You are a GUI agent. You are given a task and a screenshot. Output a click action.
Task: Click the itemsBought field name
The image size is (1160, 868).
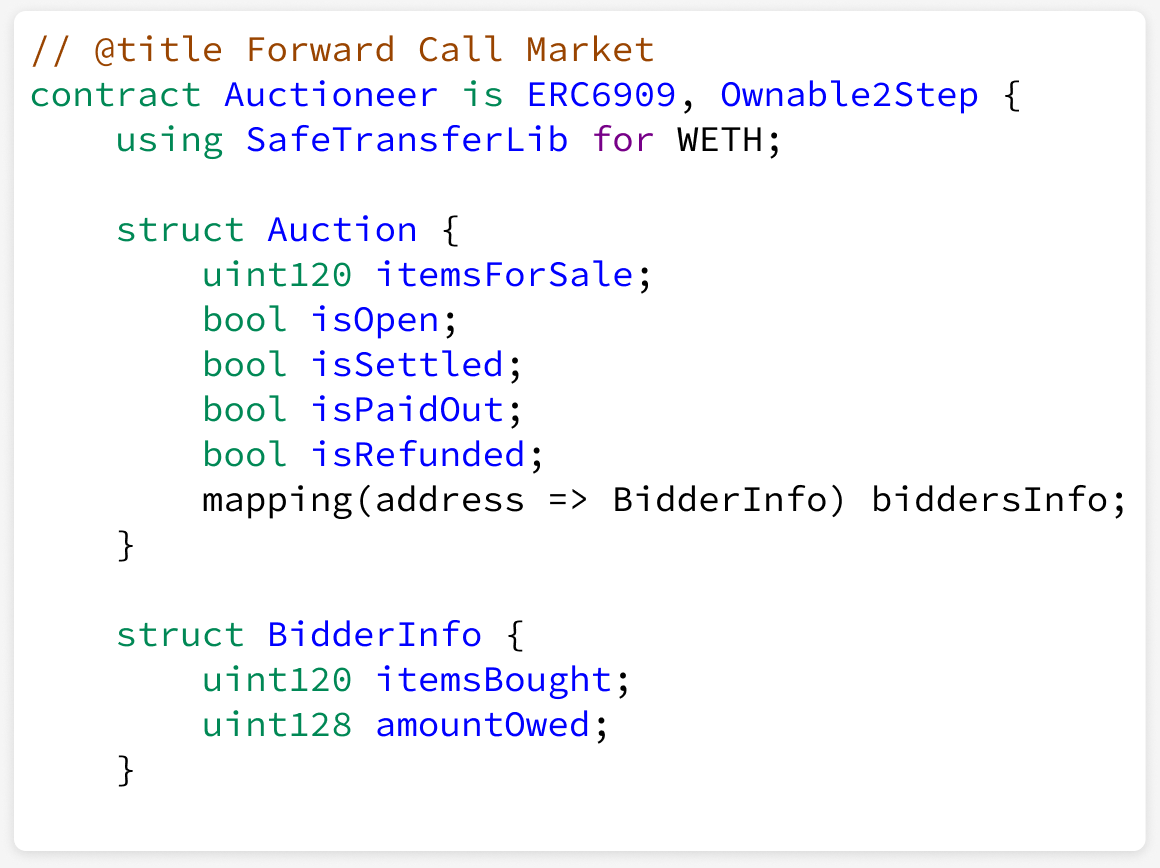tap(493, 682)
